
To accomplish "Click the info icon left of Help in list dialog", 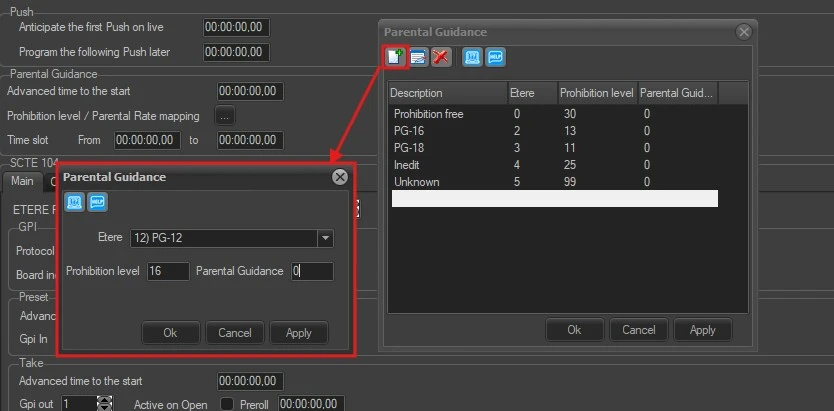I will [473, 57].
